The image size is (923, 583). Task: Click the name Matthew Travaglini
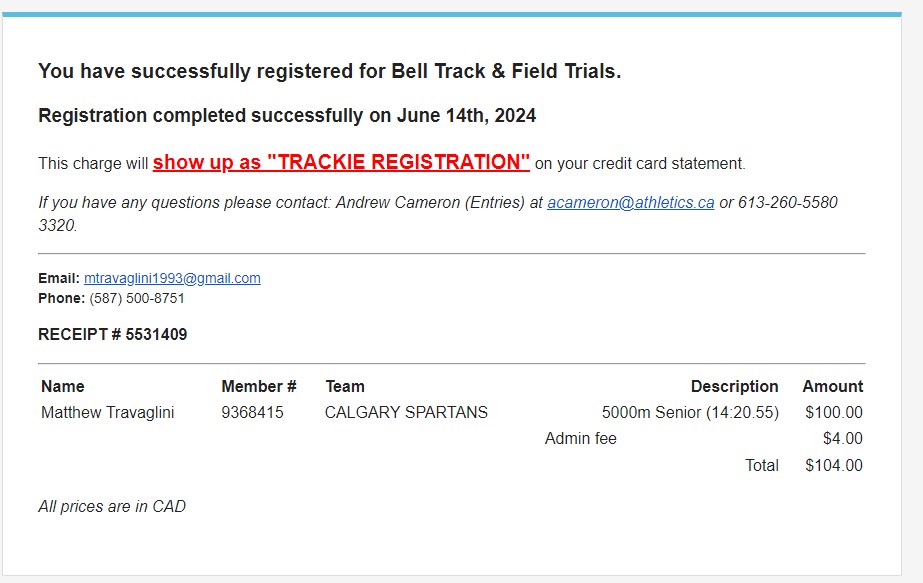tap(107, 412)
